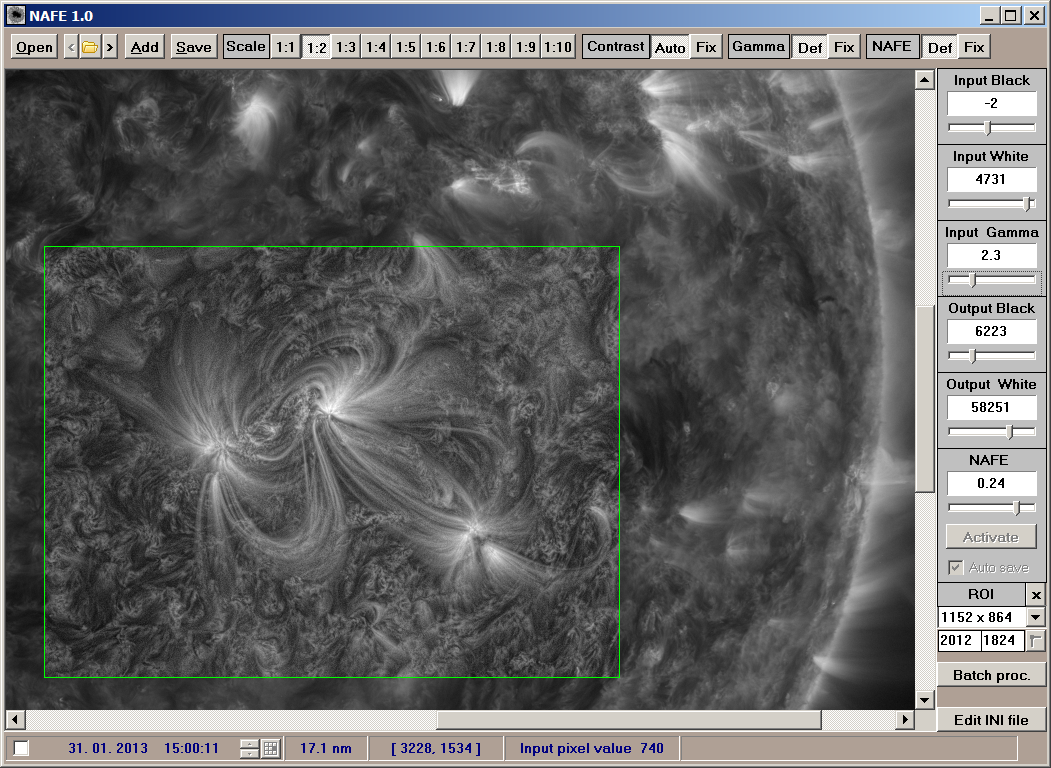1051x768 pixels.
Task: Click the ROI corner position icon
Action: (1036, 641)
